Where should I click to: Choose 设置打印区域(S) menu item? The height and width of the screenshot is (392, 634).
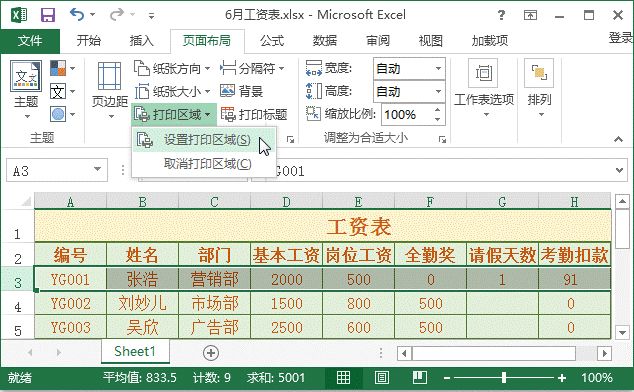pos(204,140)
